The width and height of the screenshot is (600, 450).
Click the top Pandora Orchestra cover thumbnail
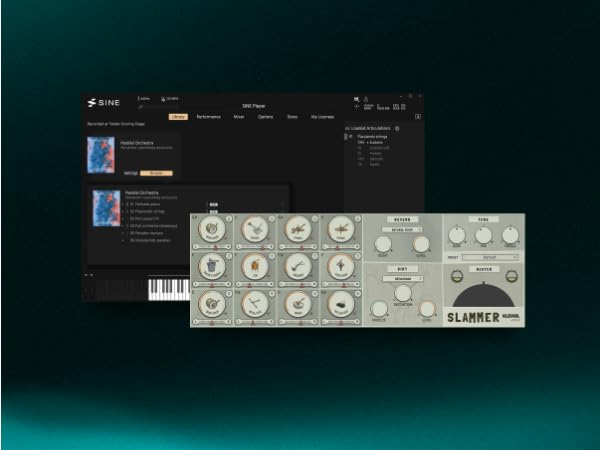(x=101, y=155)
